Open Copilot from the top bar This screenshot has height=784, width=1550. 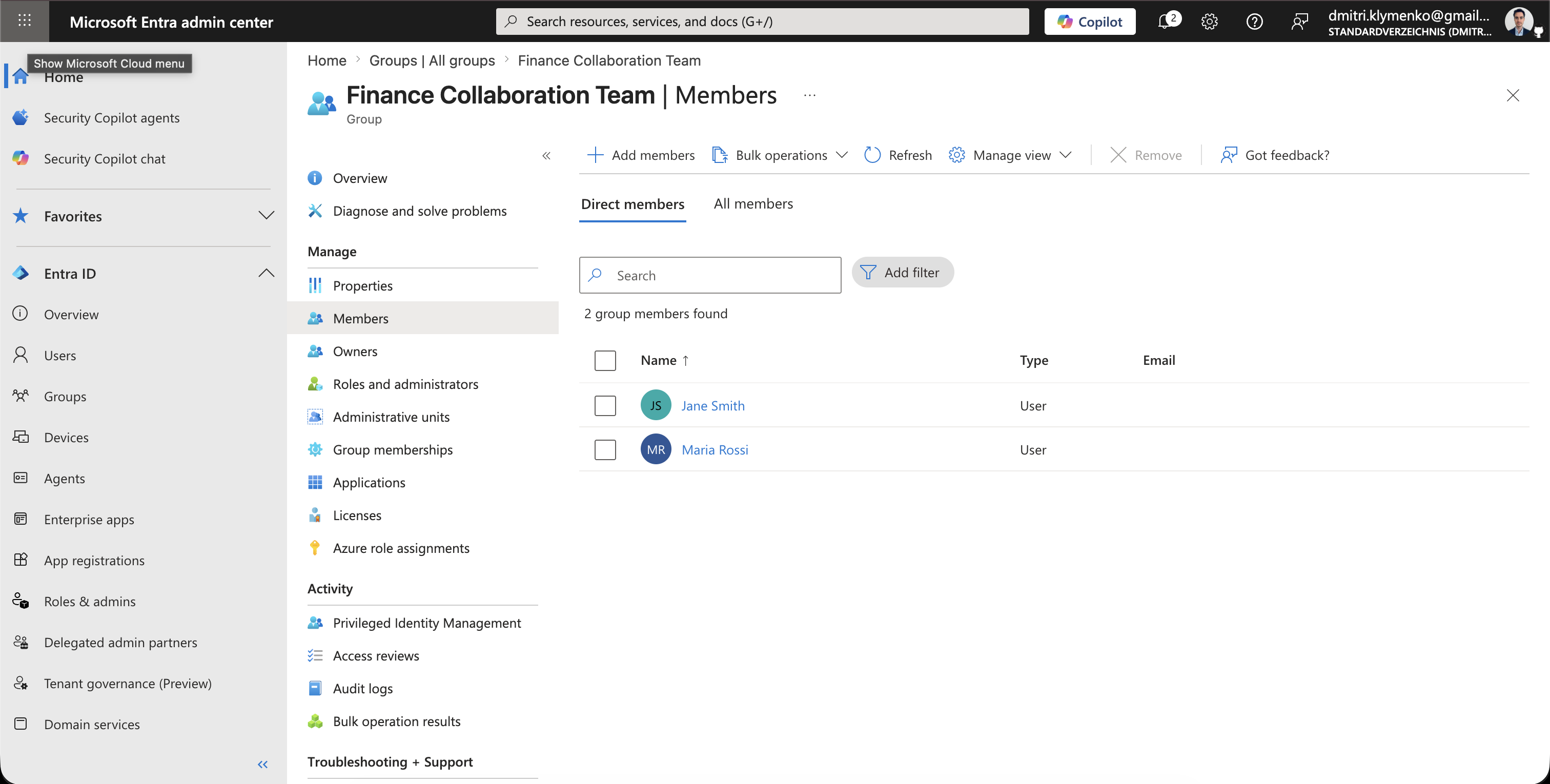(x=1090, y=22)
